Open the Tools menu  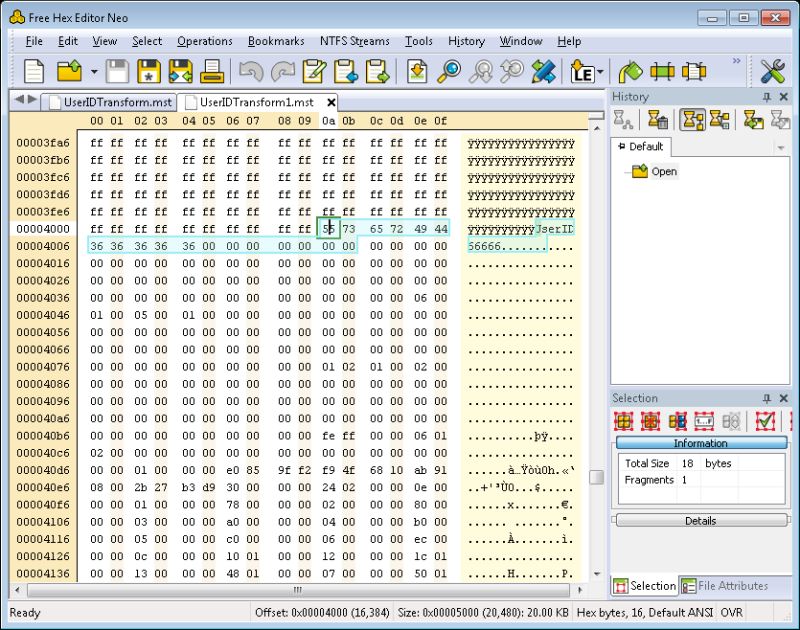click(418, 41)
